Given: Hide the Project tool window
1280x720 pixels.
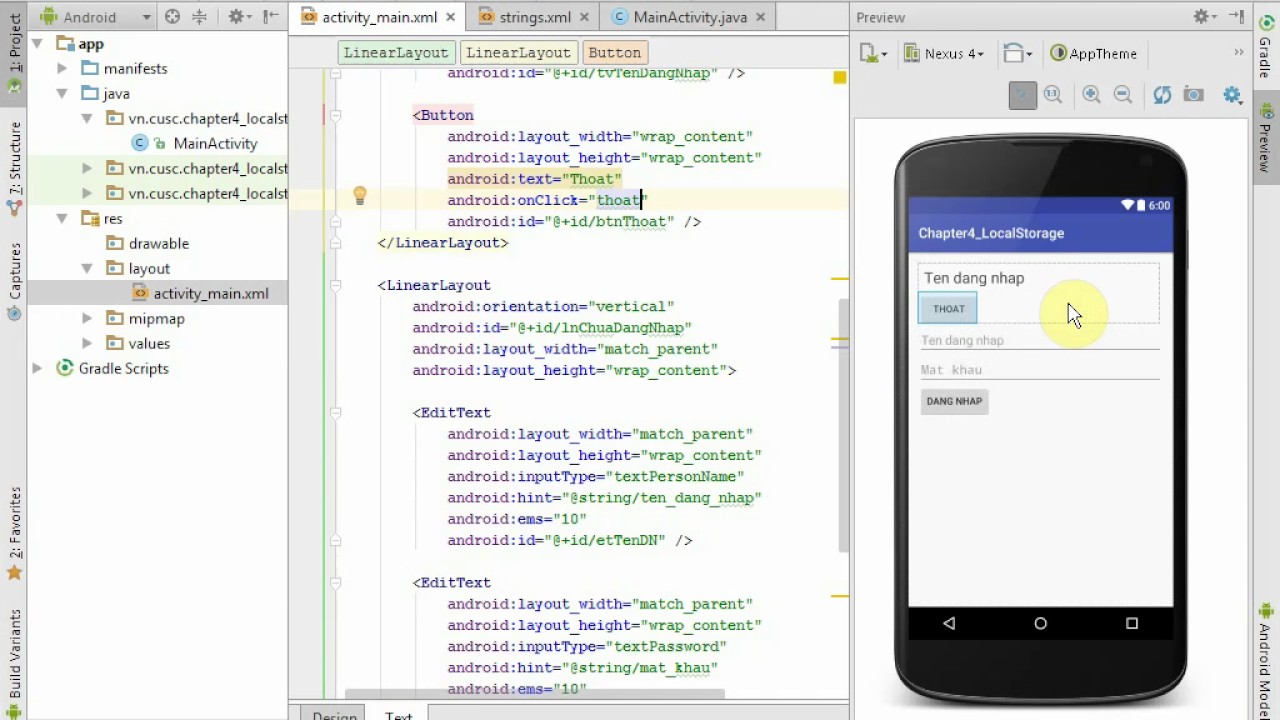Looking at the screenshot, I should (x=270, y=16).
